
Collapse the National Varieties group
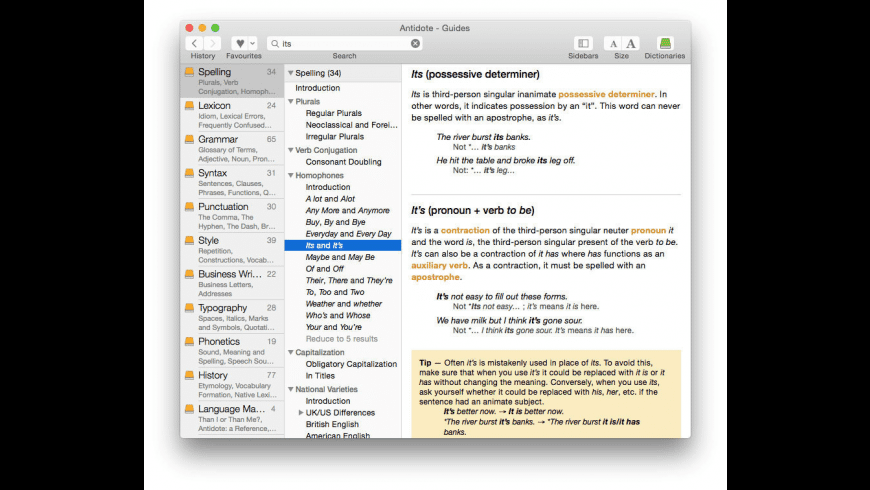290,389
